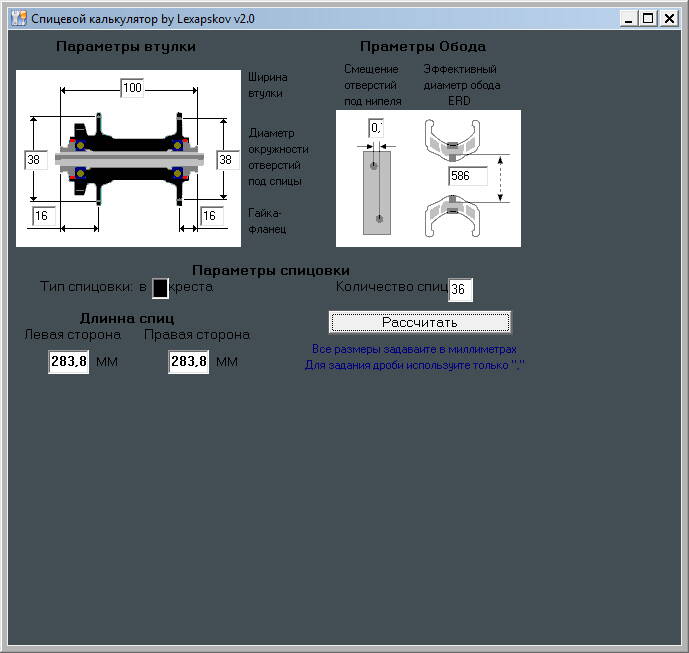Viewport: 689px width, 653px height.
Task: Click the right nut-to-flange field showing 16
Action: 210,216
